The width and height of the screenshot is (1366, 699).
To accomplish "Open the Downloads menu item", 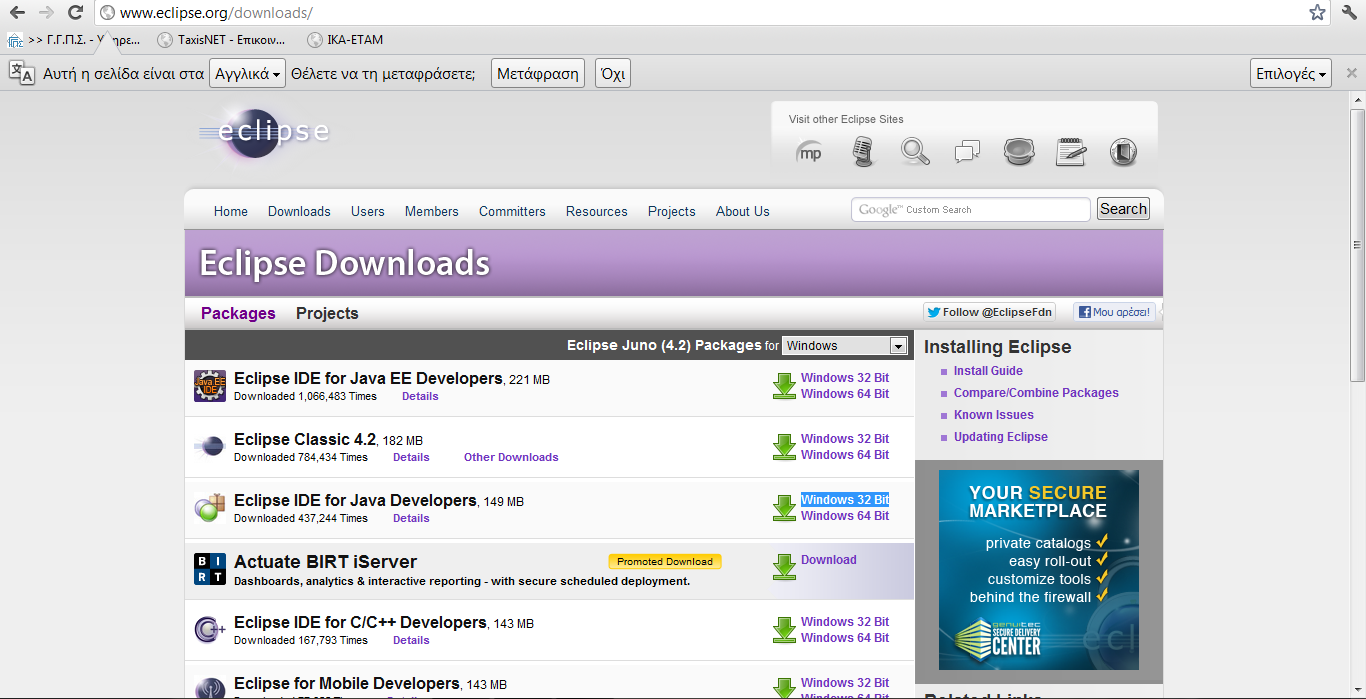I will (x=299, y=211).
